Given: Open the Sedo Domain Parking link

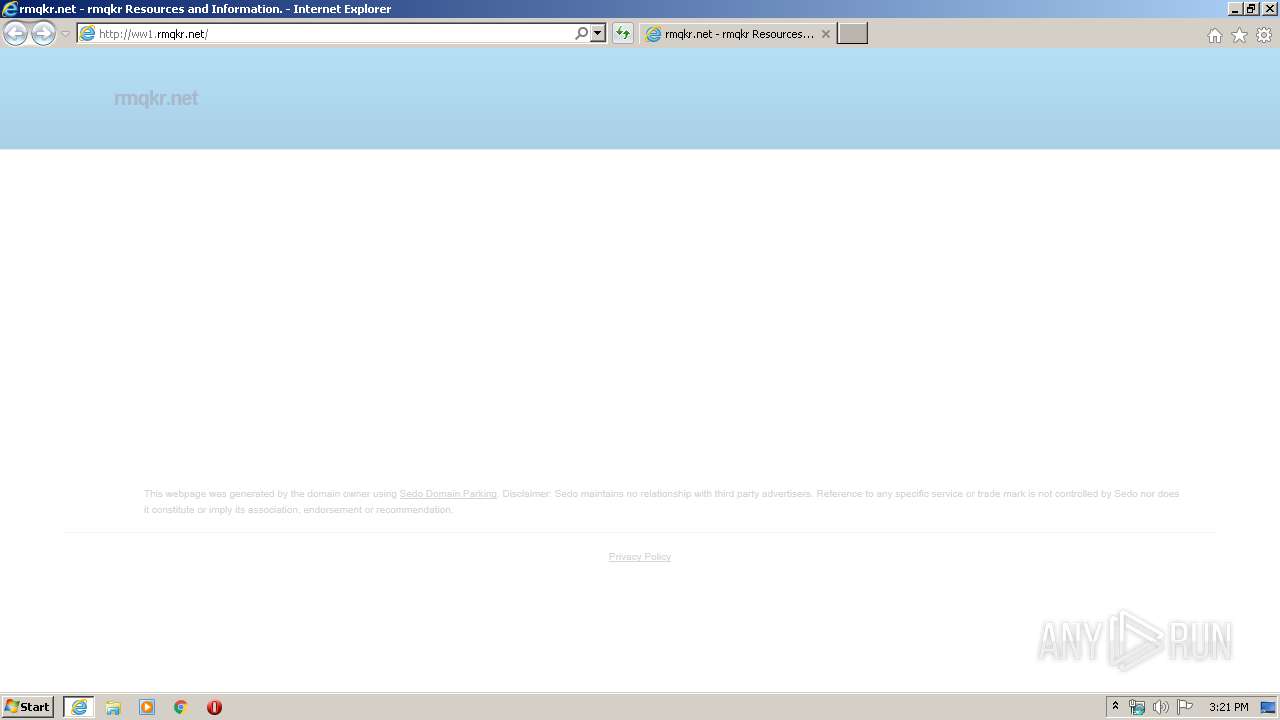Looking at the screenshot, I should click(448, 494).
